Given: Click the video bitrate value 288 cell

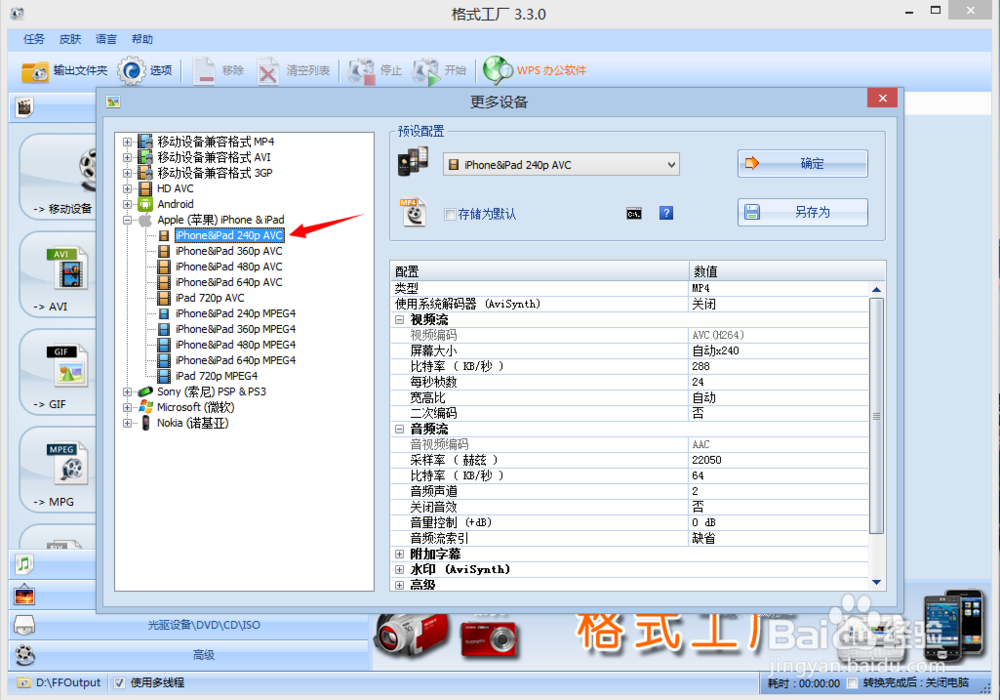Looking at the screenshot, I should click(779, 367).
